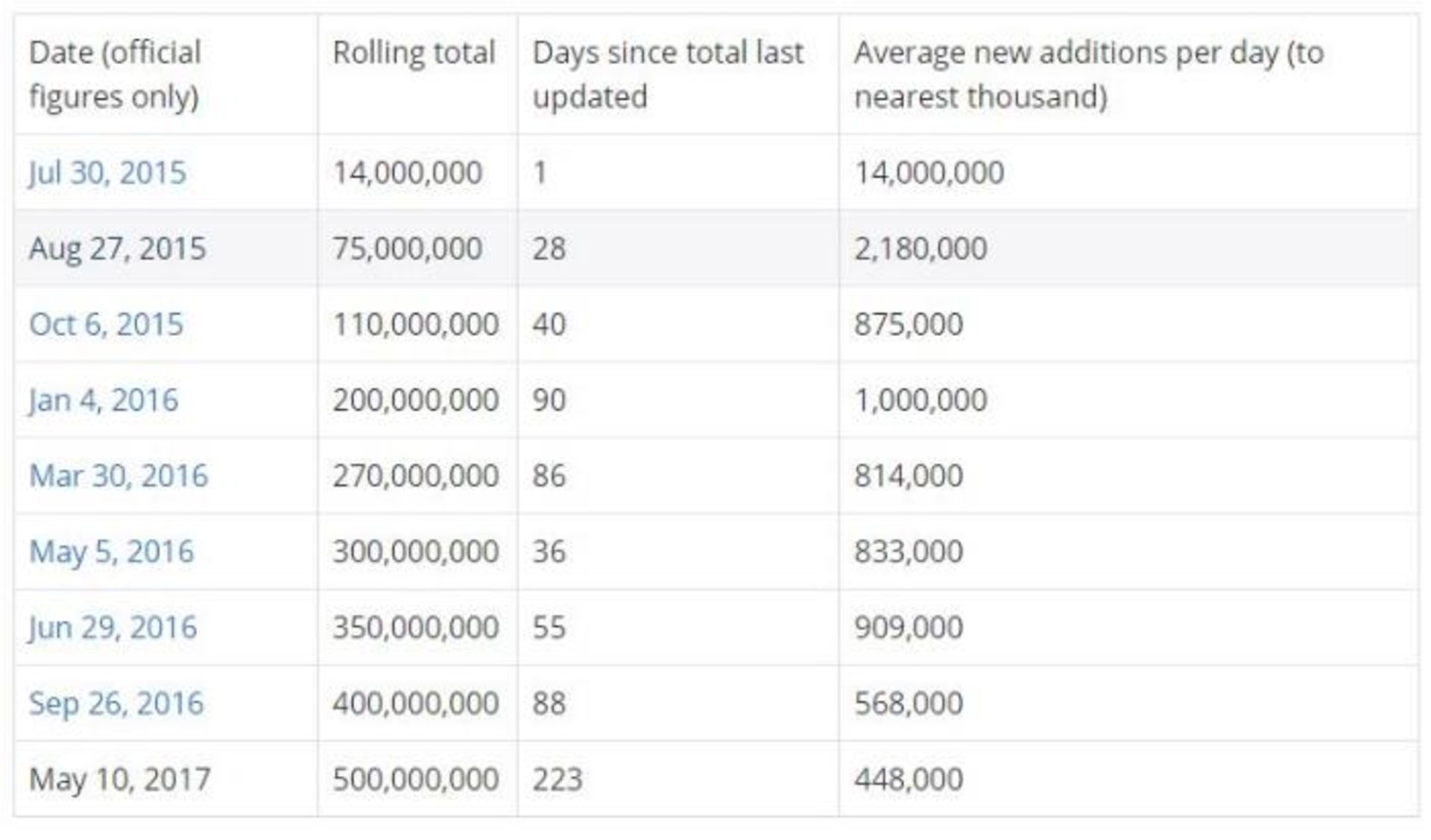Open the Sep 26, 2016 link
The width and height of the screenshot is (1431, 840).
point(116,703)
